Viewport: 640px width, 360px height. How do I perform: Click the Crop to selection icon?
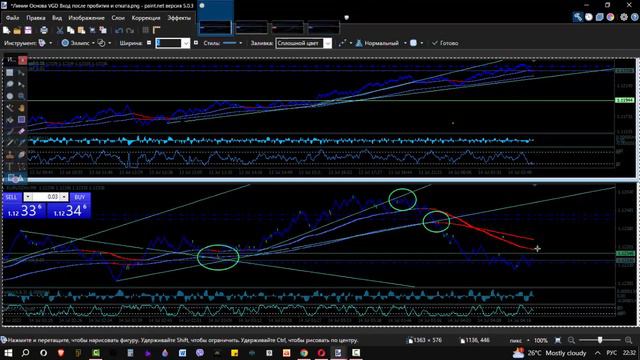tap(92, 30)
